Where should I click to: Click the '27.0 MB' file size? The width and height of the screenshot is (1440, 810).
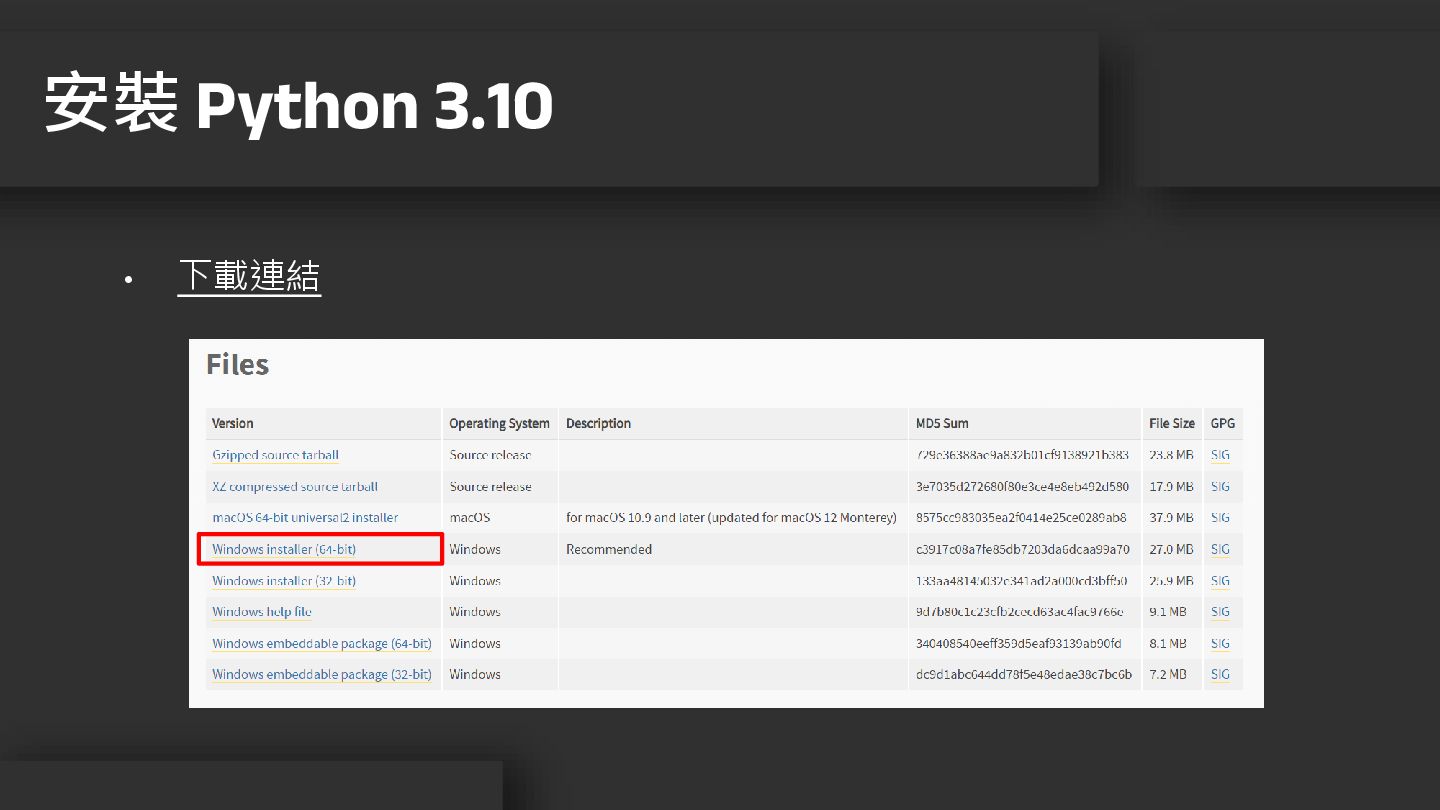[x=1171, y=549]
